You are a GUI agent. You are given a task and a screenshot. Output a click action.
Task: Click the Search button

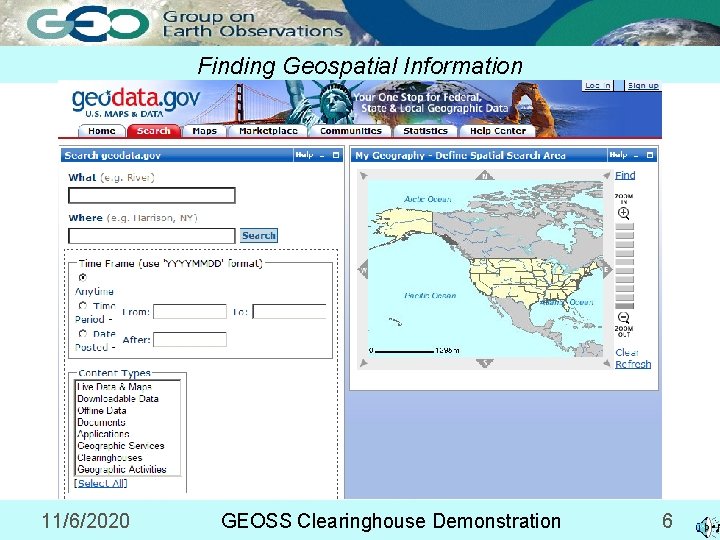[x=259, y=236]
